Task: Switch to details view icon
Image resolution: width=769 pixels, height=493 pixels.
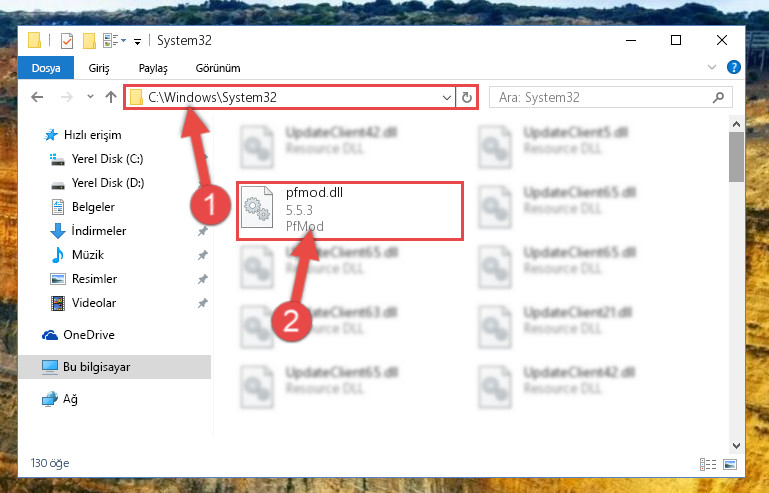Action: [x=708, y=464]
